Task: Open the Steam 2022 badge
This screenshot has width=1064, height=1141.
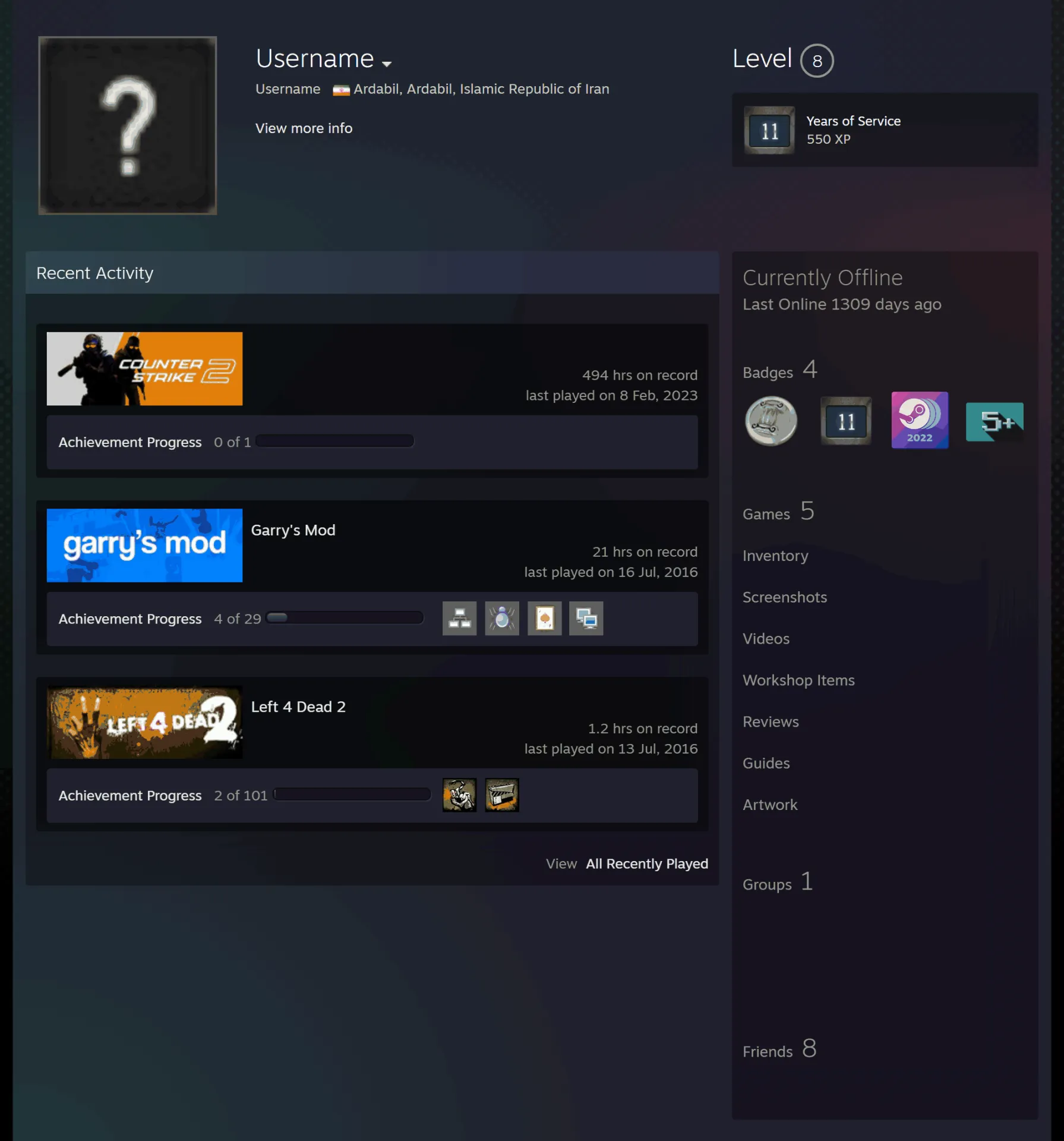Action: tap(920, 420)
